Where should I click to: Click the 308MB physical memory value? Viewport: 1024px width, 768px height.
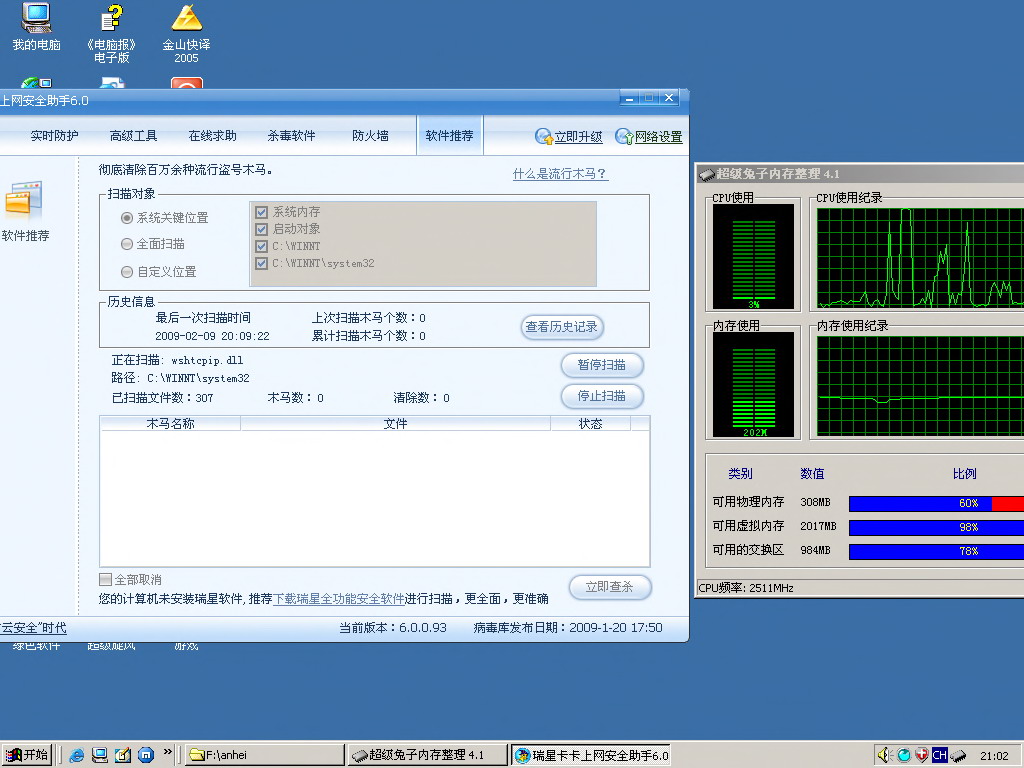point(815,502)
